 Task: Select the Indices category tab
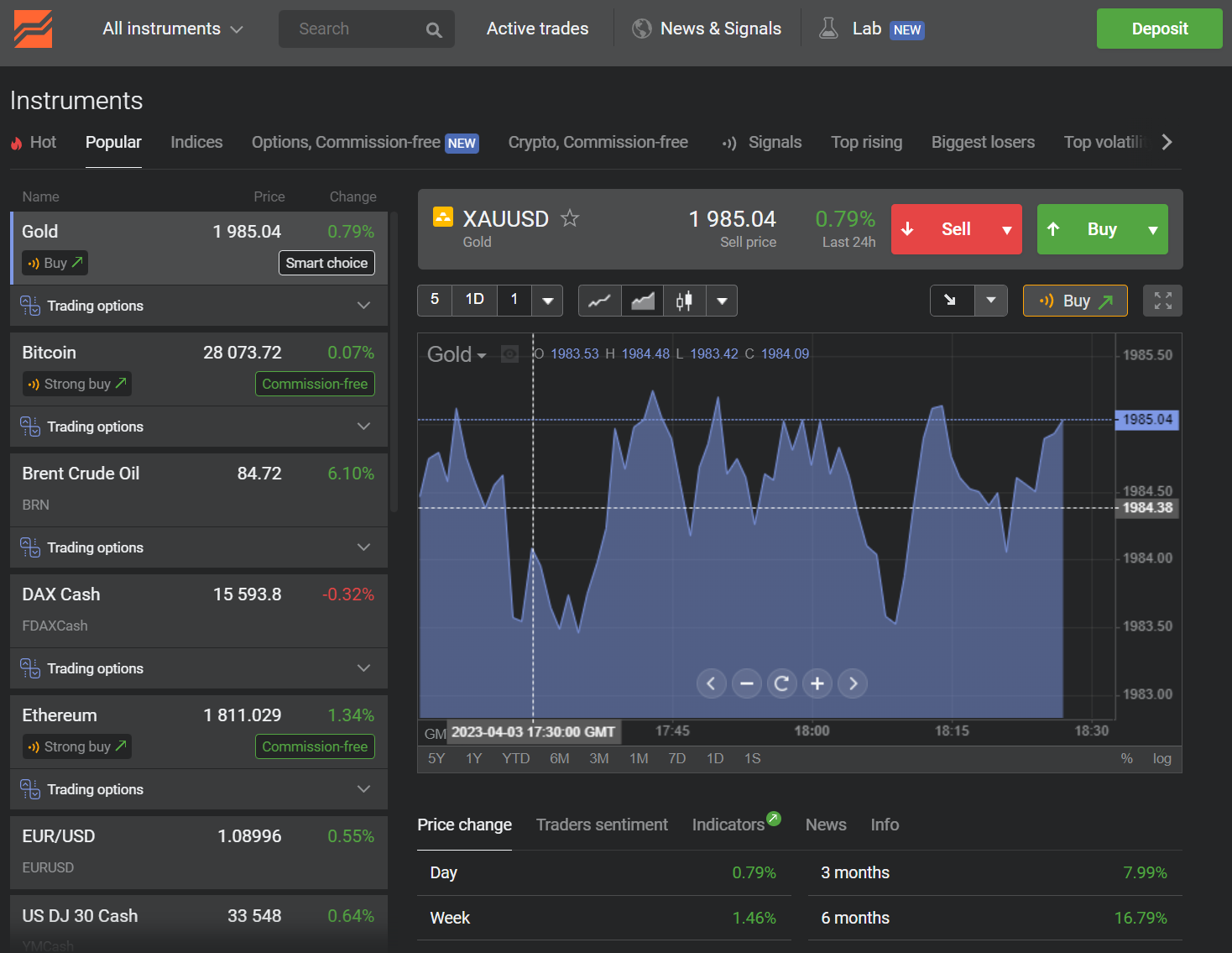[196, 142]
